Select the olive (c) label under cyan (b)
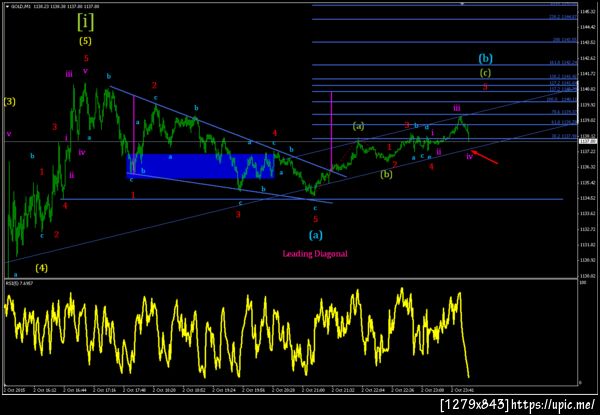 pos(485,72)
